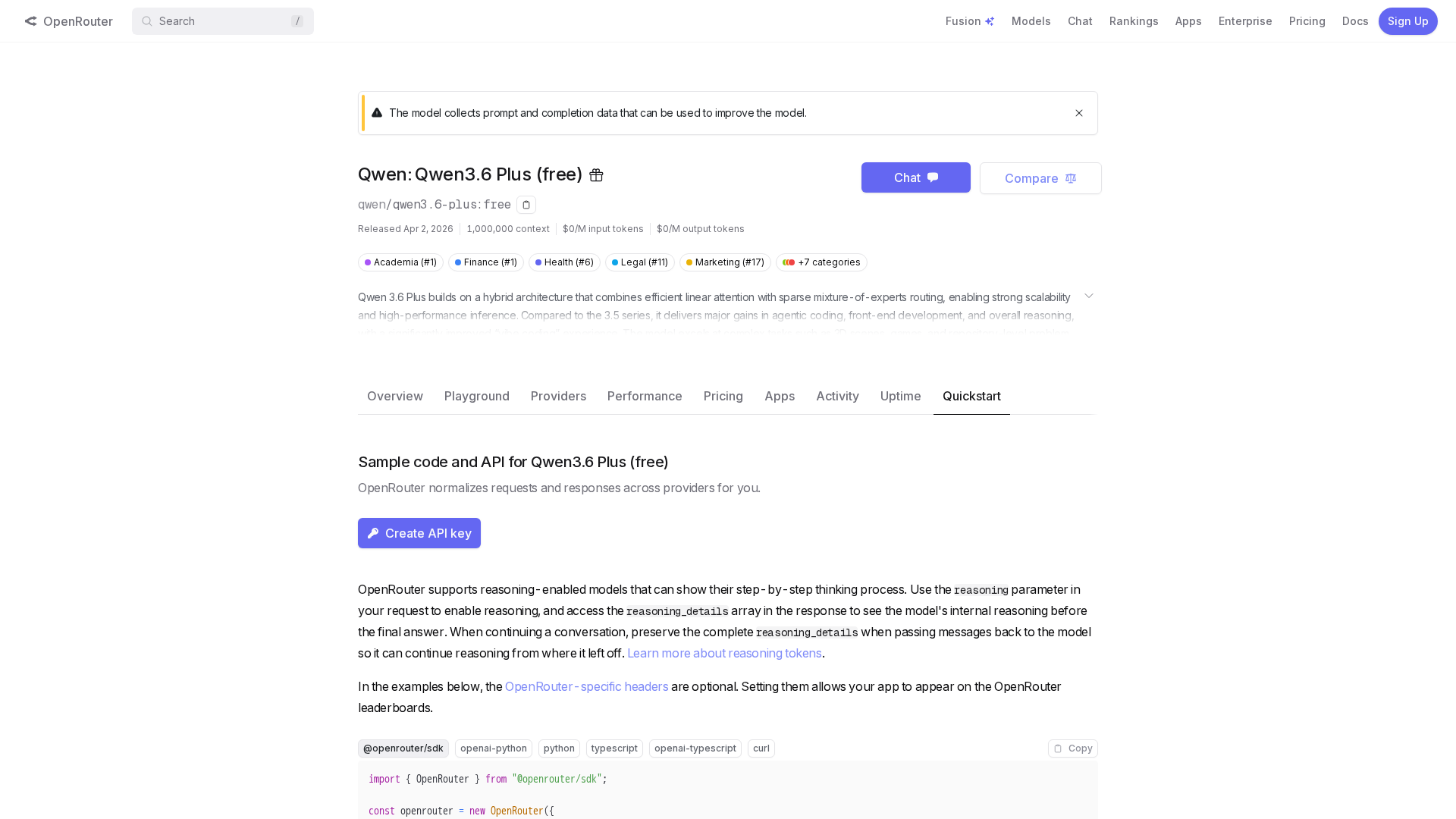Dismiss the data collection warning banner
The image size is (1456, 819).
[1079, 113]
